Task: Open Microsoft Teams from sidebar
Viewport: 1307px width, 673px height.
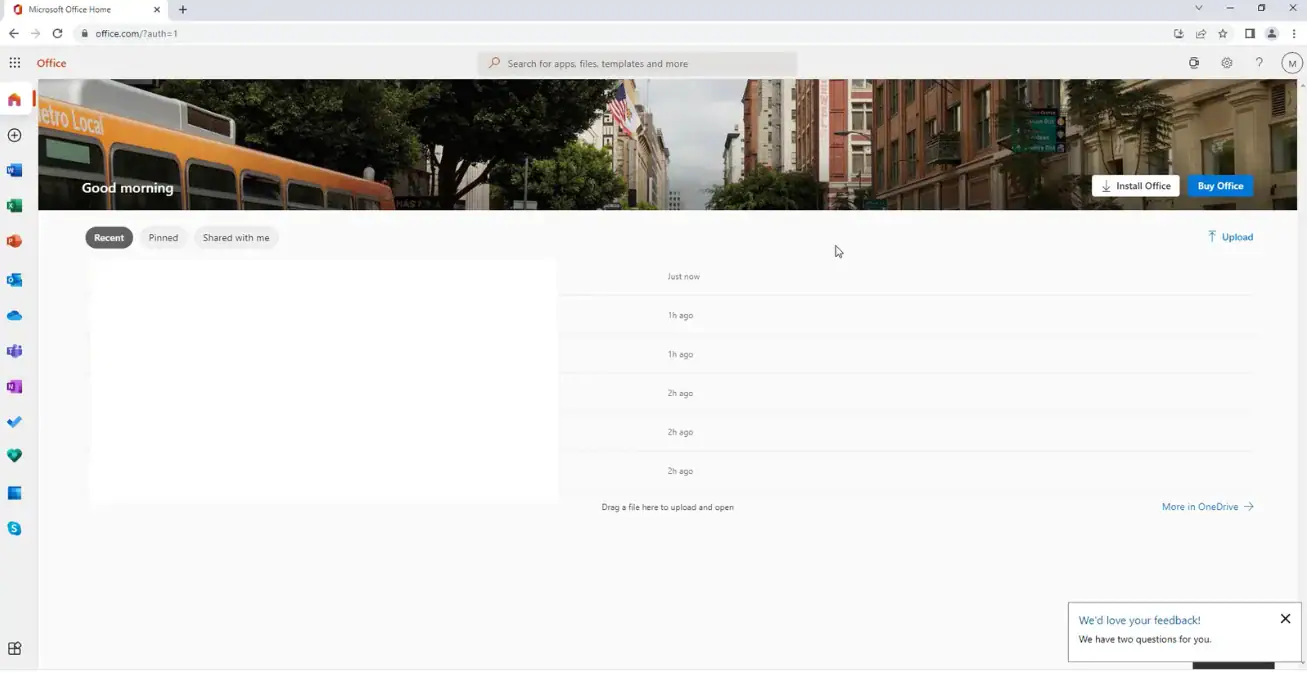Action: pos(14,351)
